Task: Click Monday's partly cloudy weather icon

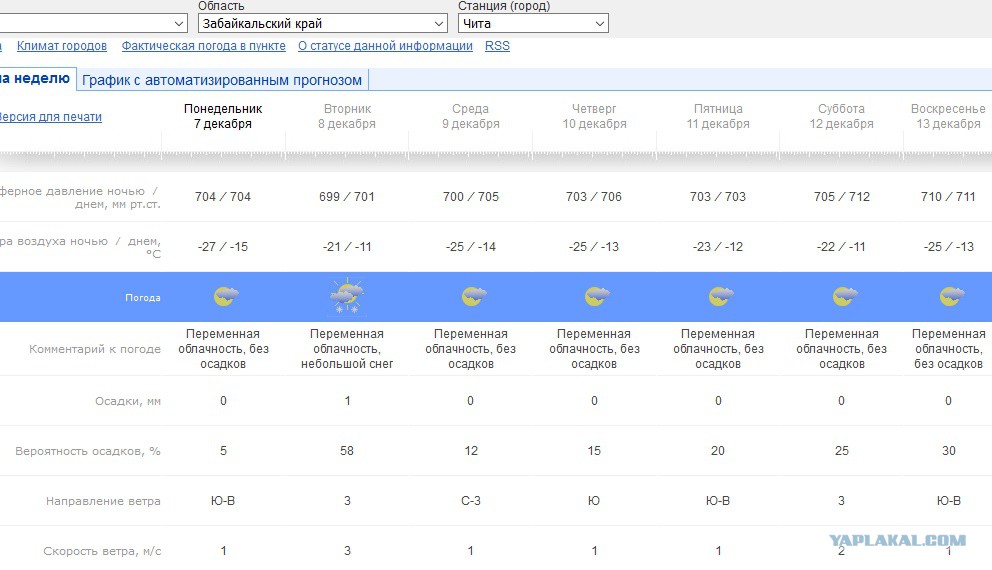Action: pyautogui.click(x=226, y=295)
